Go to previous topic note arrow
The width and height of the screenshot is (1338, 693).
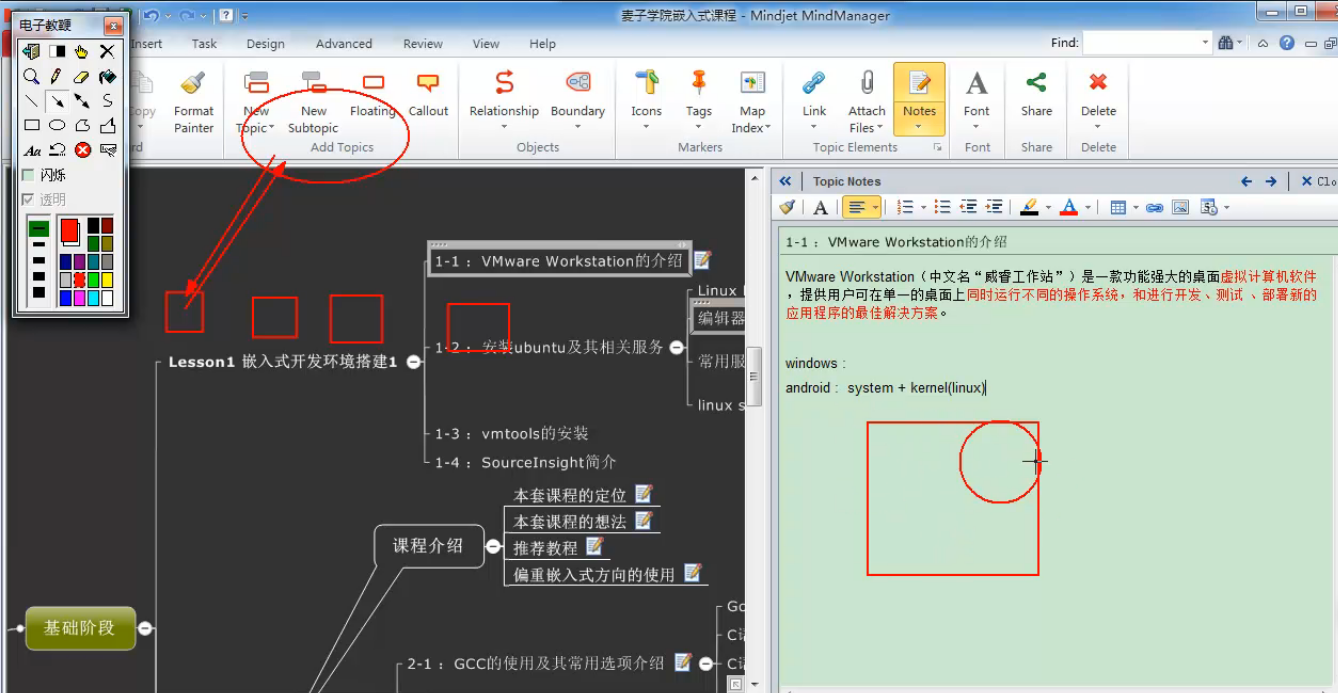pos(1246,181)
